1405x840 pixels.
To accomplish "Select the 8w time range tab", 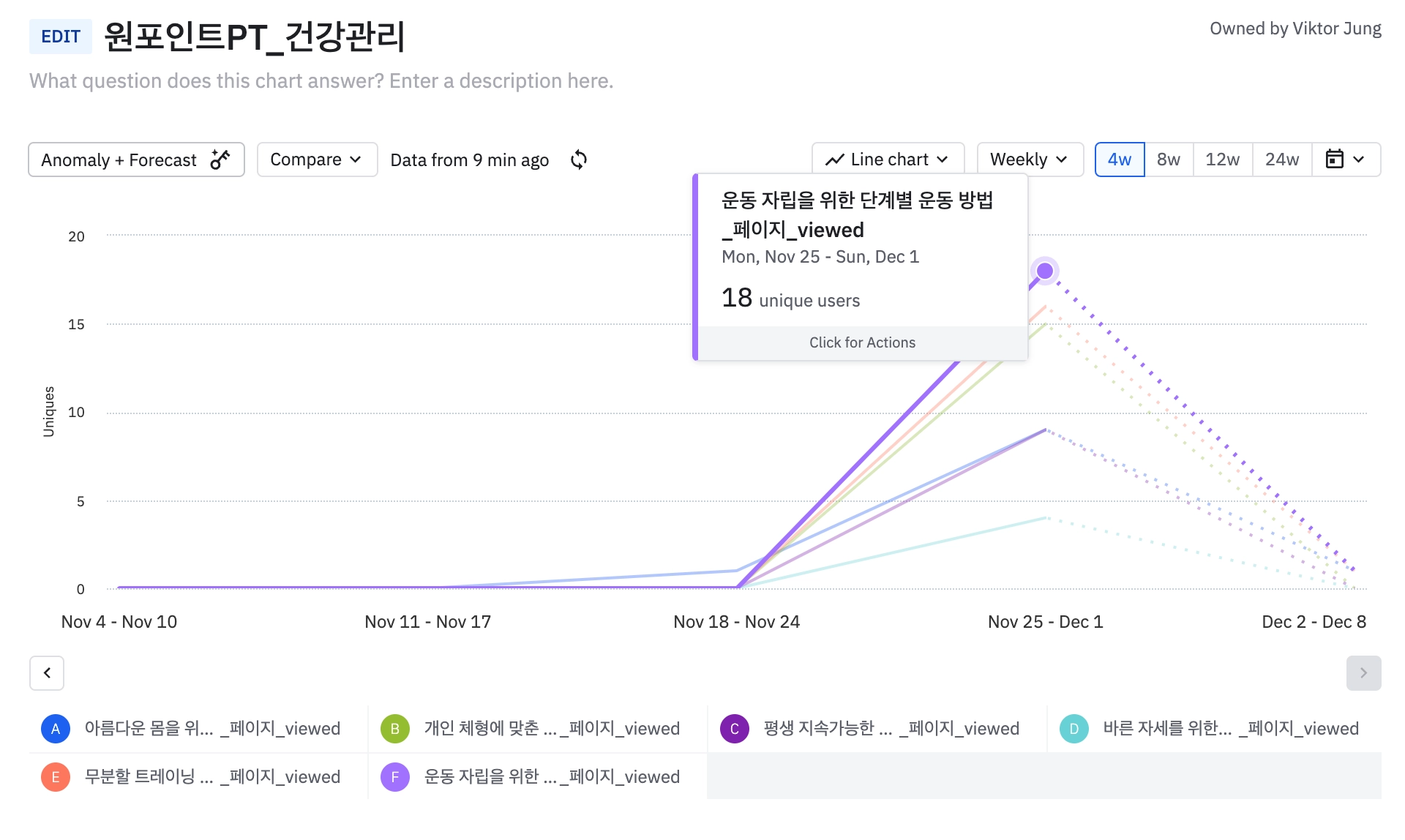I will pyautogui.click(x=1168, y=160).
